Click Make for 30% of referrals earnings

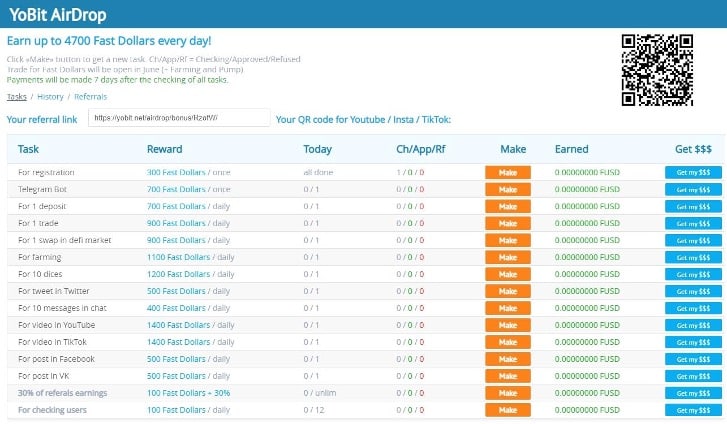click(x=508, y=393)
